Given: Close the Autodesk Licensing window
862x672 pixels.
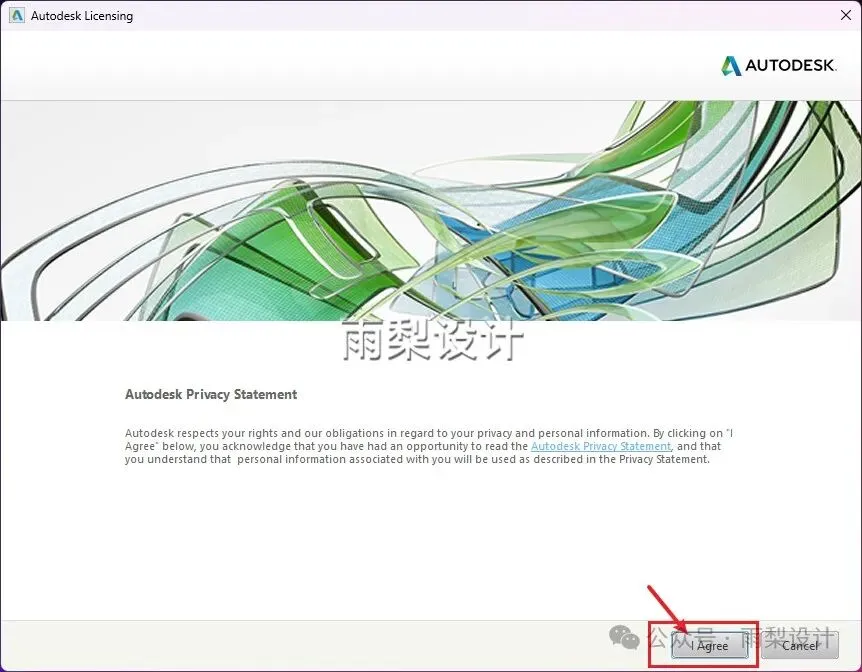Looking at the screenshot, I should [846, 15].
